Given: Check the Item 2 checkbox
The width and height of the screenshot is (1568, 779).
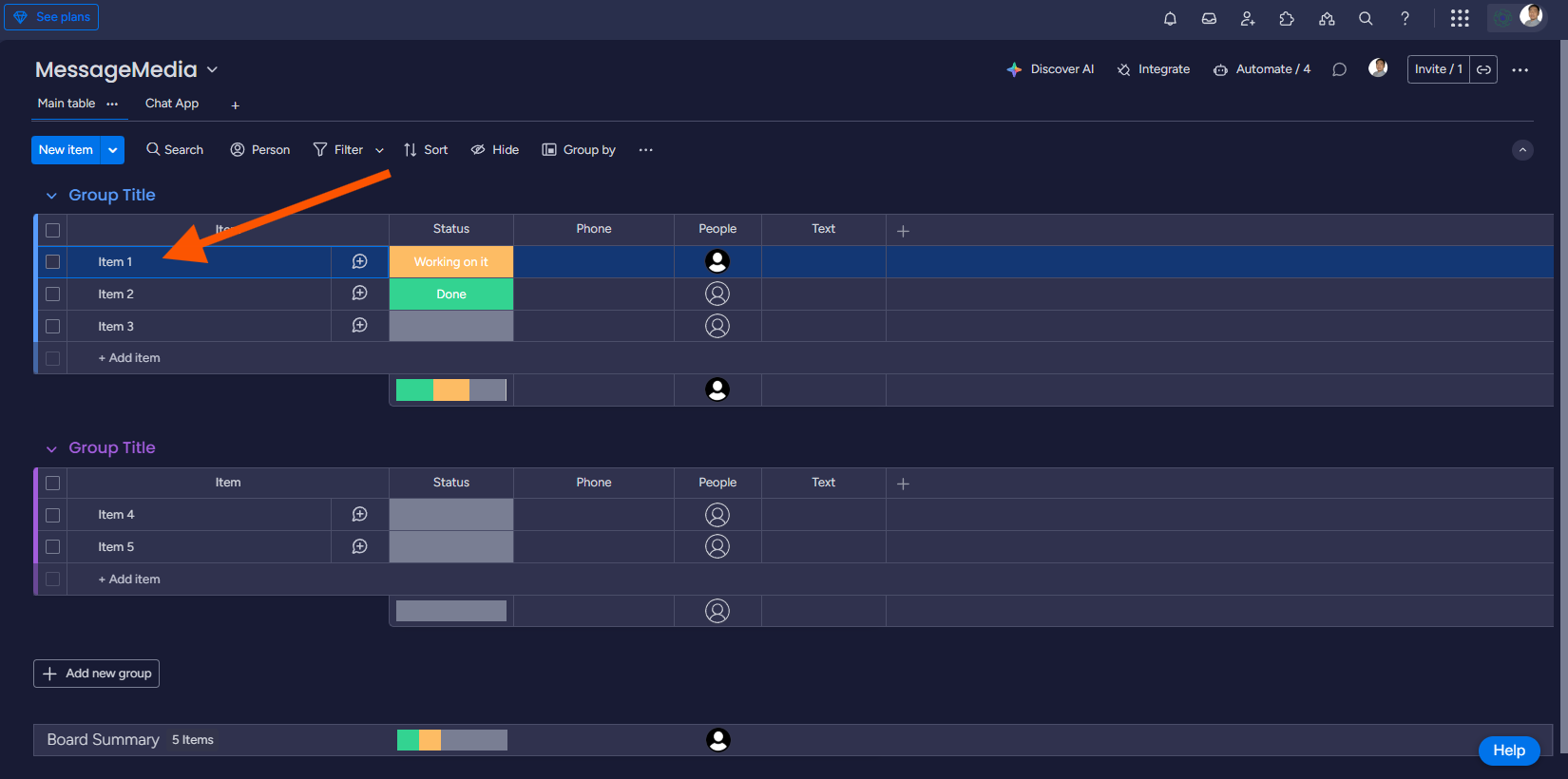Looking at the screenshot, I should (x=52, y=294).
